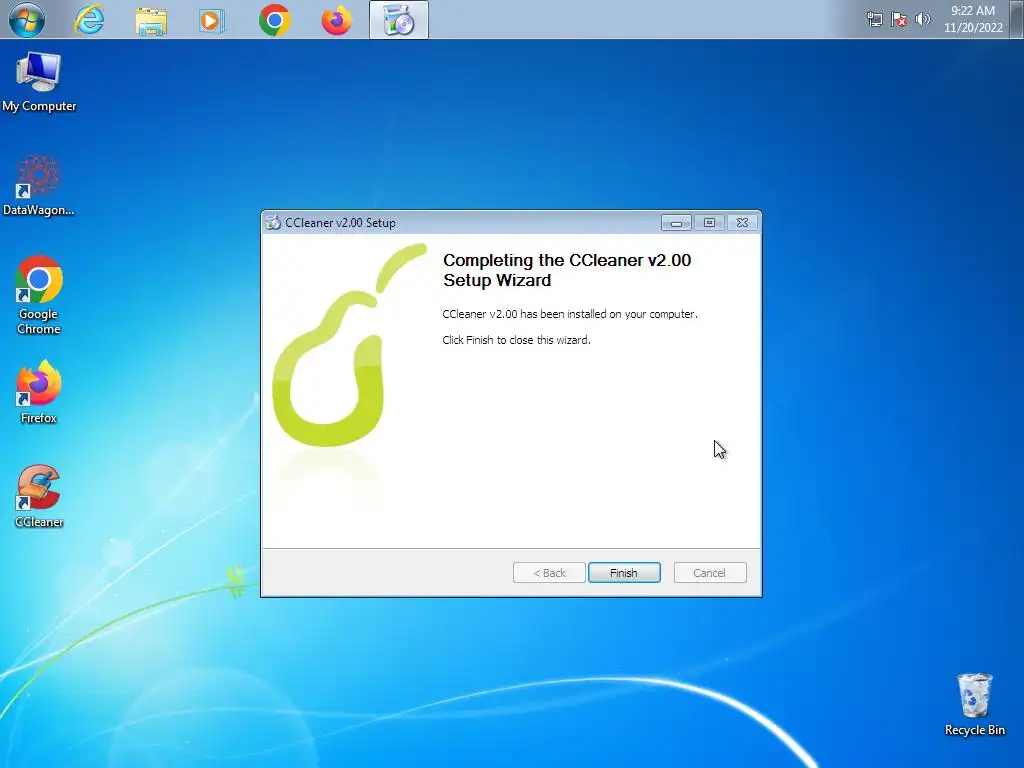The height and width of the screenshot is (768, 1024).
Task: Select the CCleaner Setup taskbar button
Action: (x=398, y=20)
